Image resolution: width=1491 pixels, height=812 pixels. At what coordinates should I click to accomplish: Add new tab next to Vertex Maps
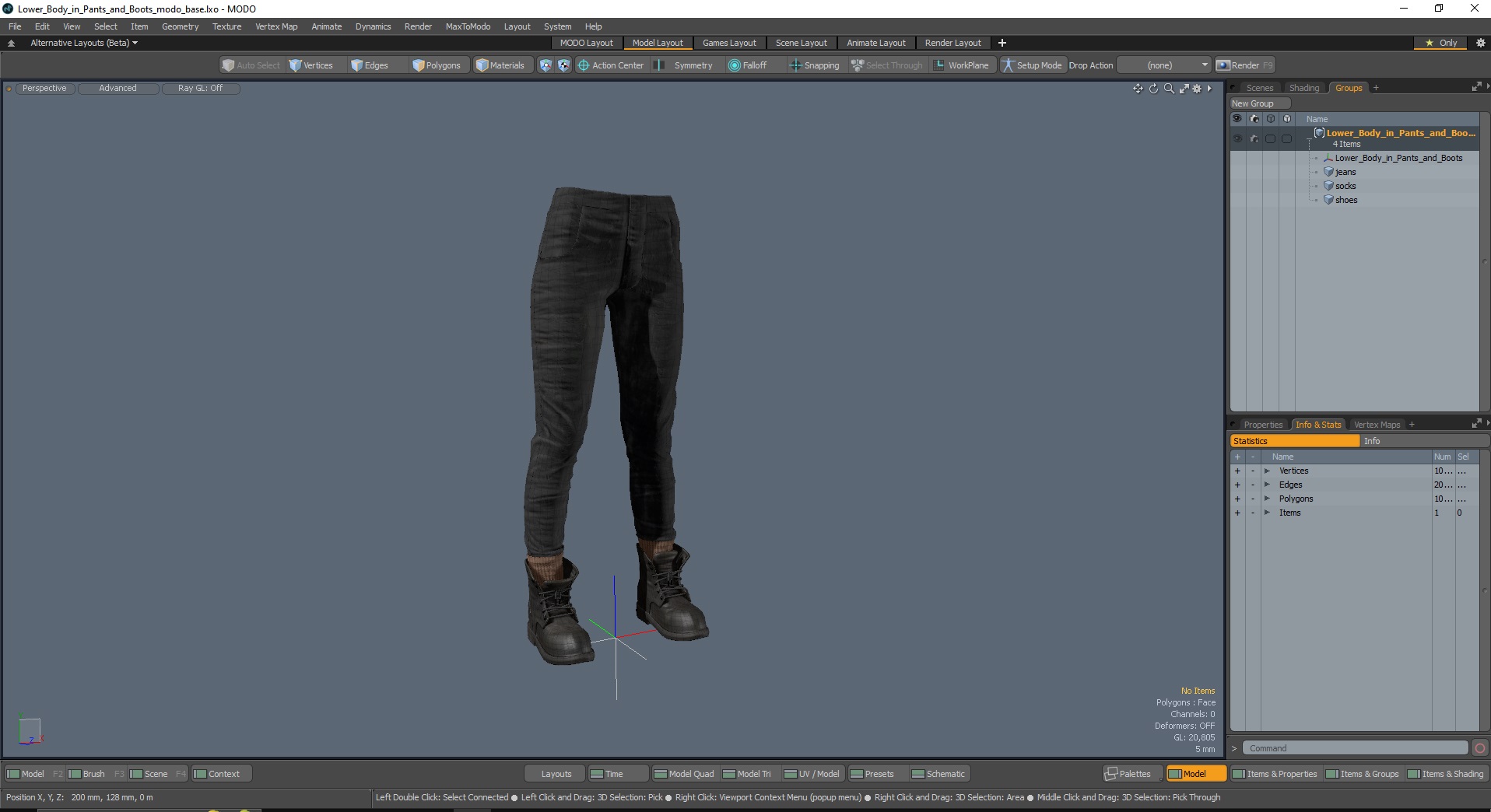[x=1412, y=425]
